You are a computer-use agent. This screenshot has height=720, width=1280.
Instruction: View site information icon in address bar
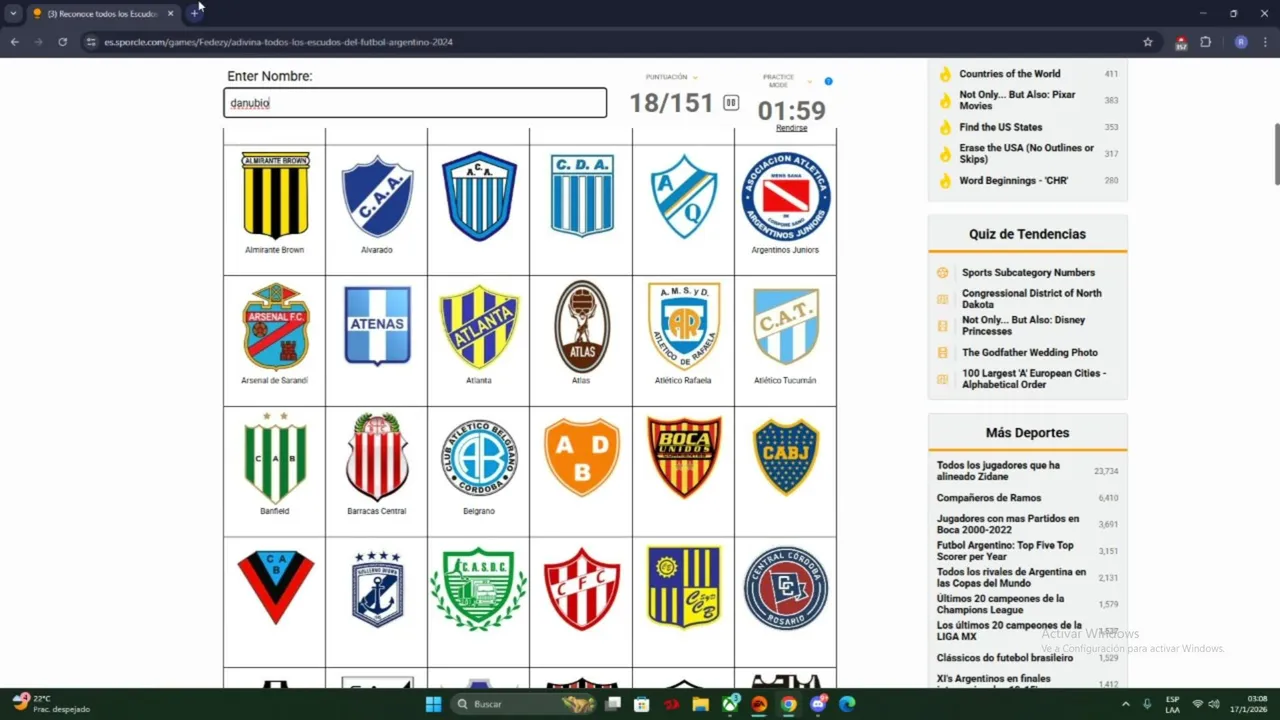(91, 42)
